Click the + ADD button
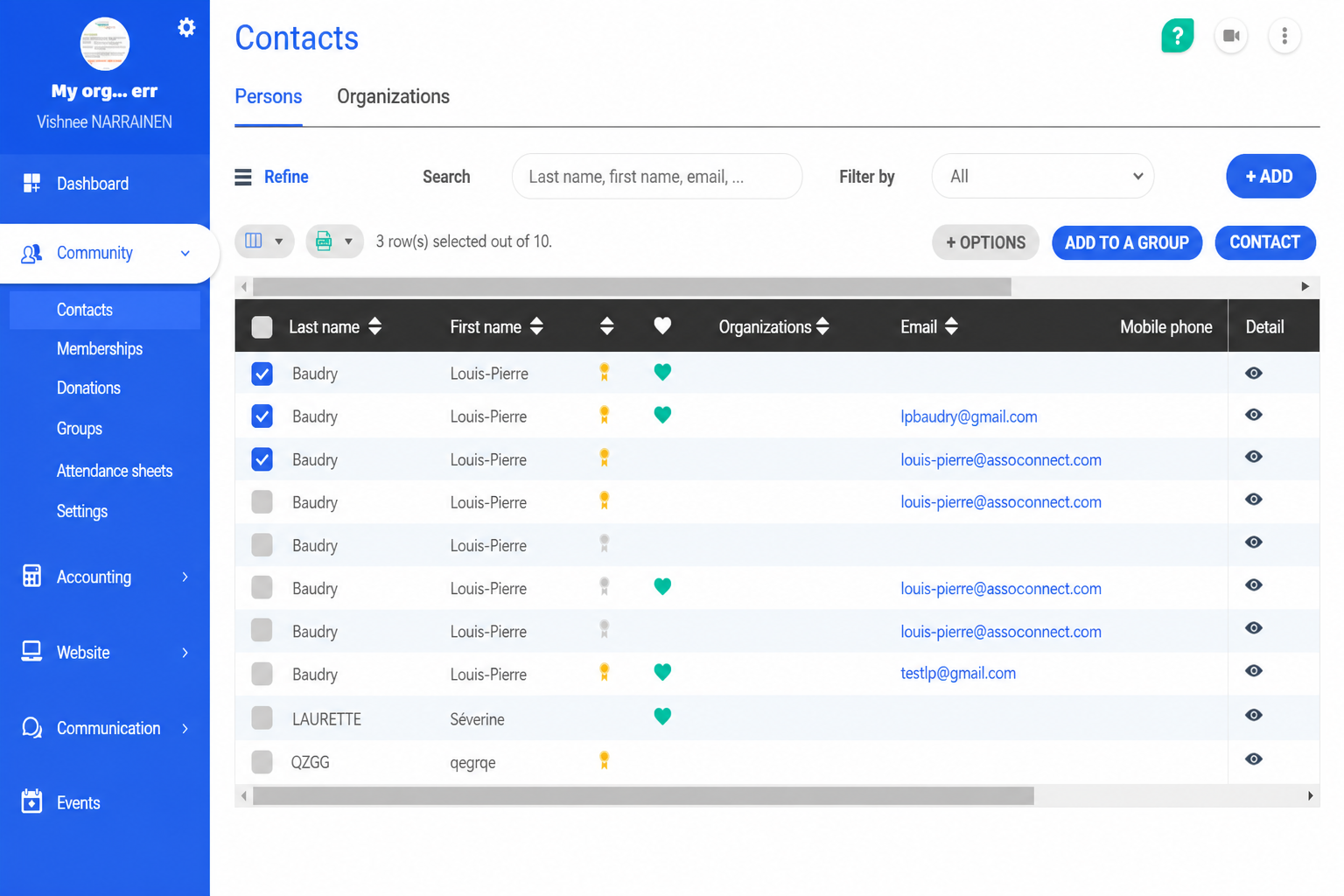This screenshot has width=1344, height=896. coord(1270,176)
